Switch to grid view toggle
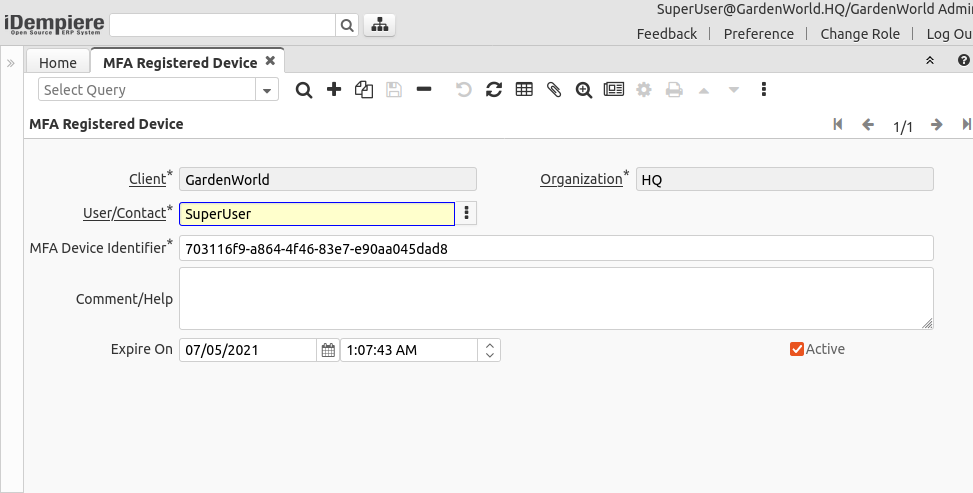Viewport: 973px width, 493px height. pyautogui.click(x=524, y=90)
